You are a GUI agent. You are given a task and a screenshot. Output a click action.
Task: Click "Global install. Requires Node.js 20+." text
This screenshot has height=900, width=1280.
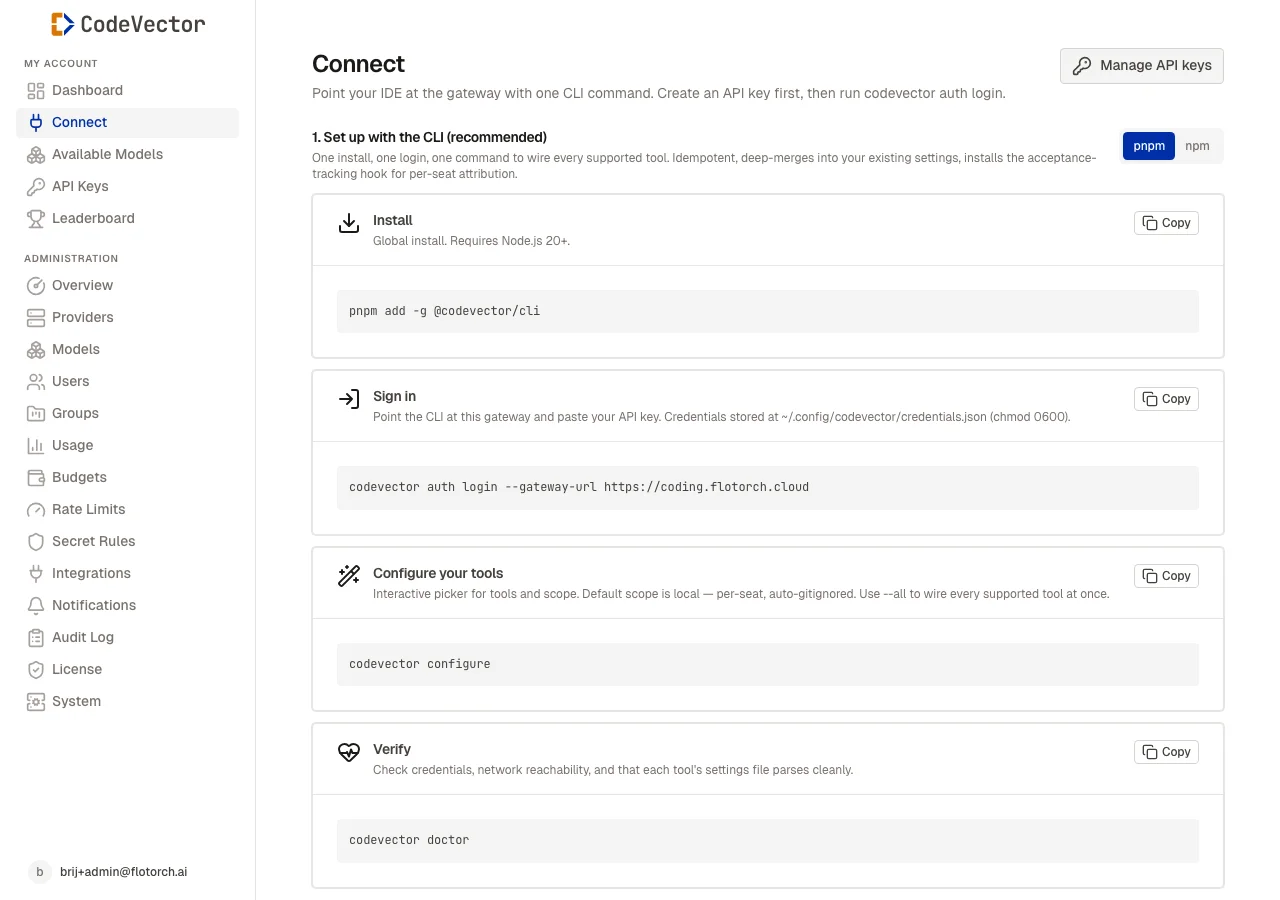coord(472,241)
